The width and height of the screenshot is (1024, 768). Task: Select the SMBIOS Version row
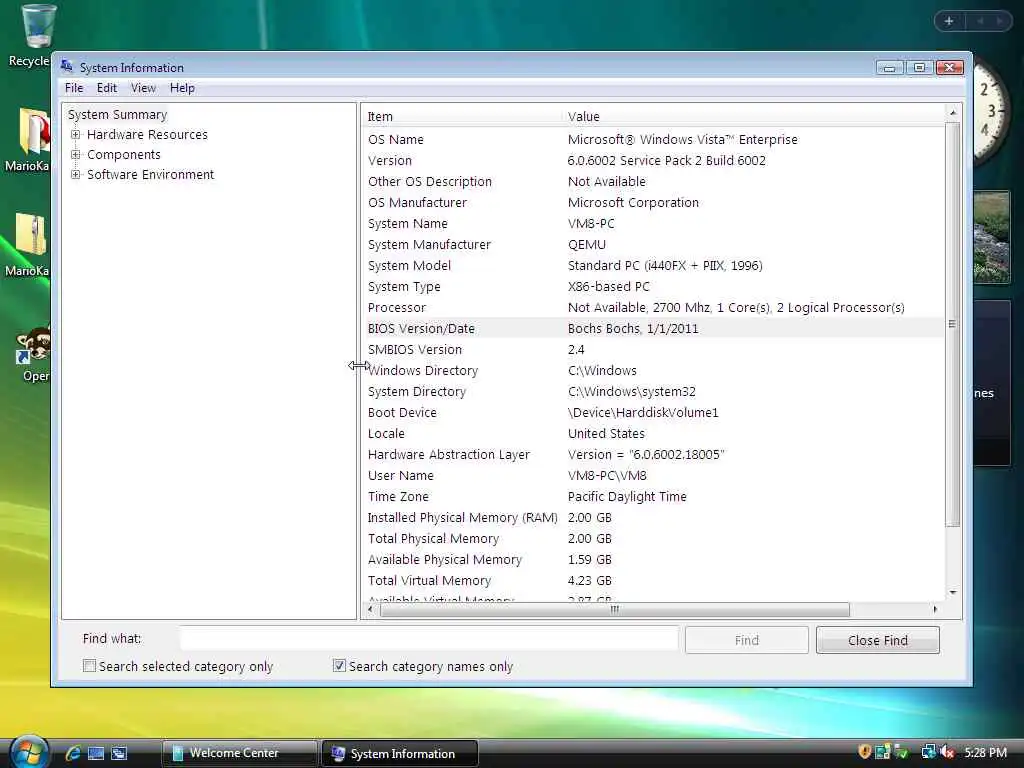point(653,349)
